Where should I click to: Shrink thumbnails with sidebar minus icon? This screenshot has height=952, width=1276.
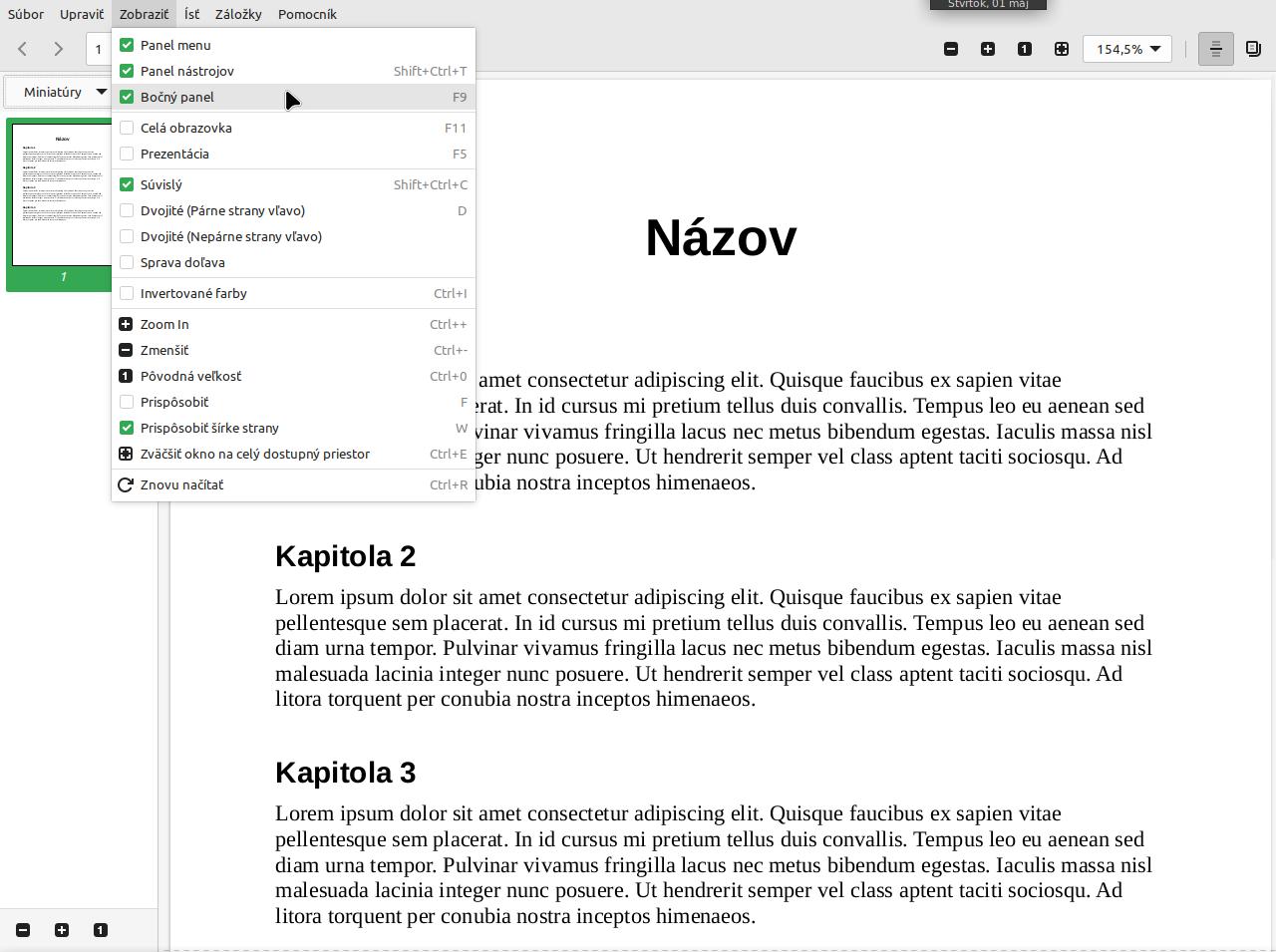click(23, 930)
